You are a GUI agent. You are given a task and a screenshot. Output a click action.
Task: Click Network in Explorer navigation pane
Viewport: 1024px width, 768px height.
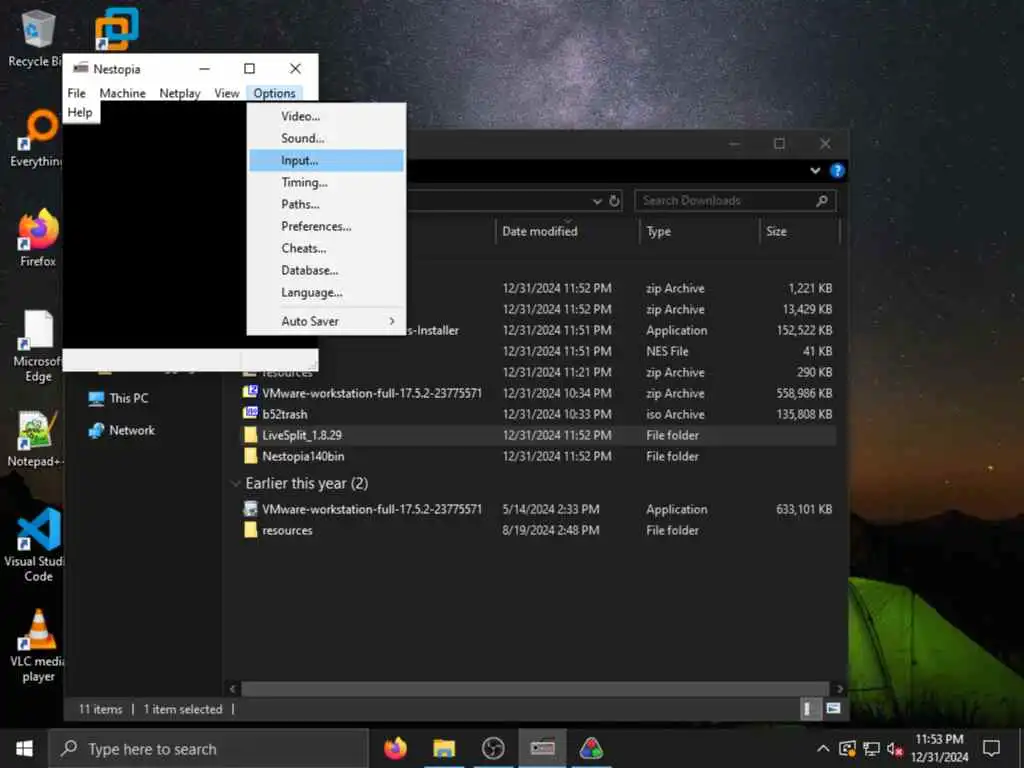(121, 430)
